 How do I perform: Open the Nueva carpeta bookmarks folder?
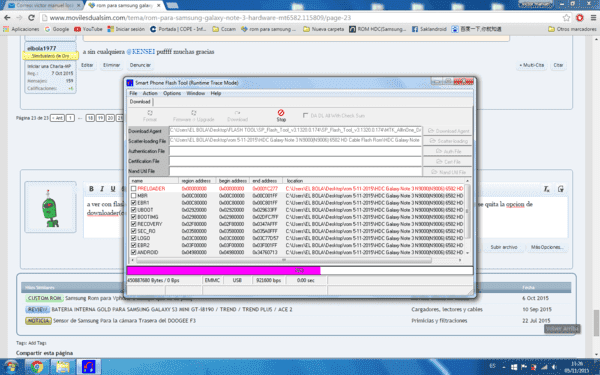pyautogui.click(x=323, y=29)
